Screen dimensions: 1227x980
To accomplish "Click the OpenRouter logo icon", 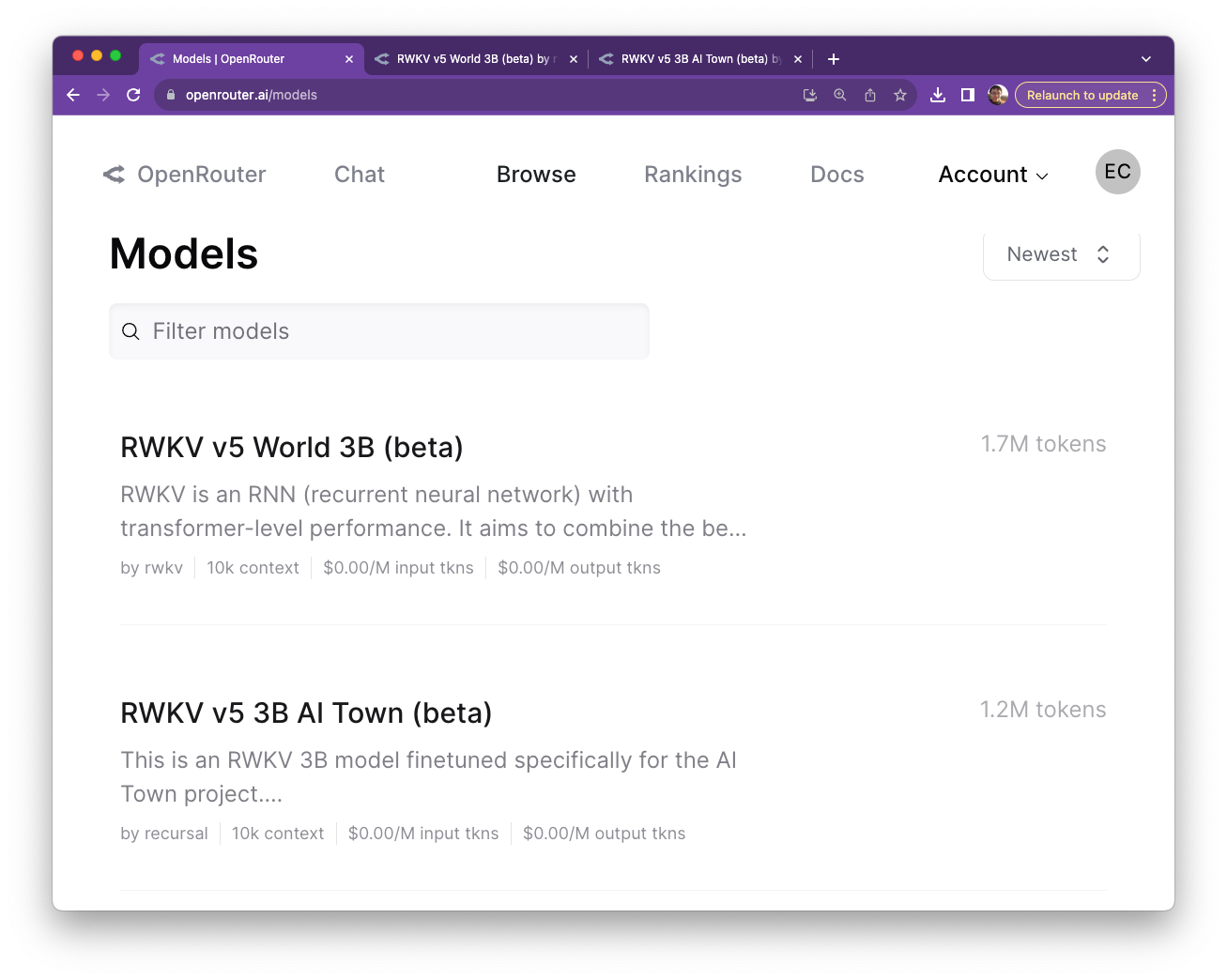I will (114, 175).
